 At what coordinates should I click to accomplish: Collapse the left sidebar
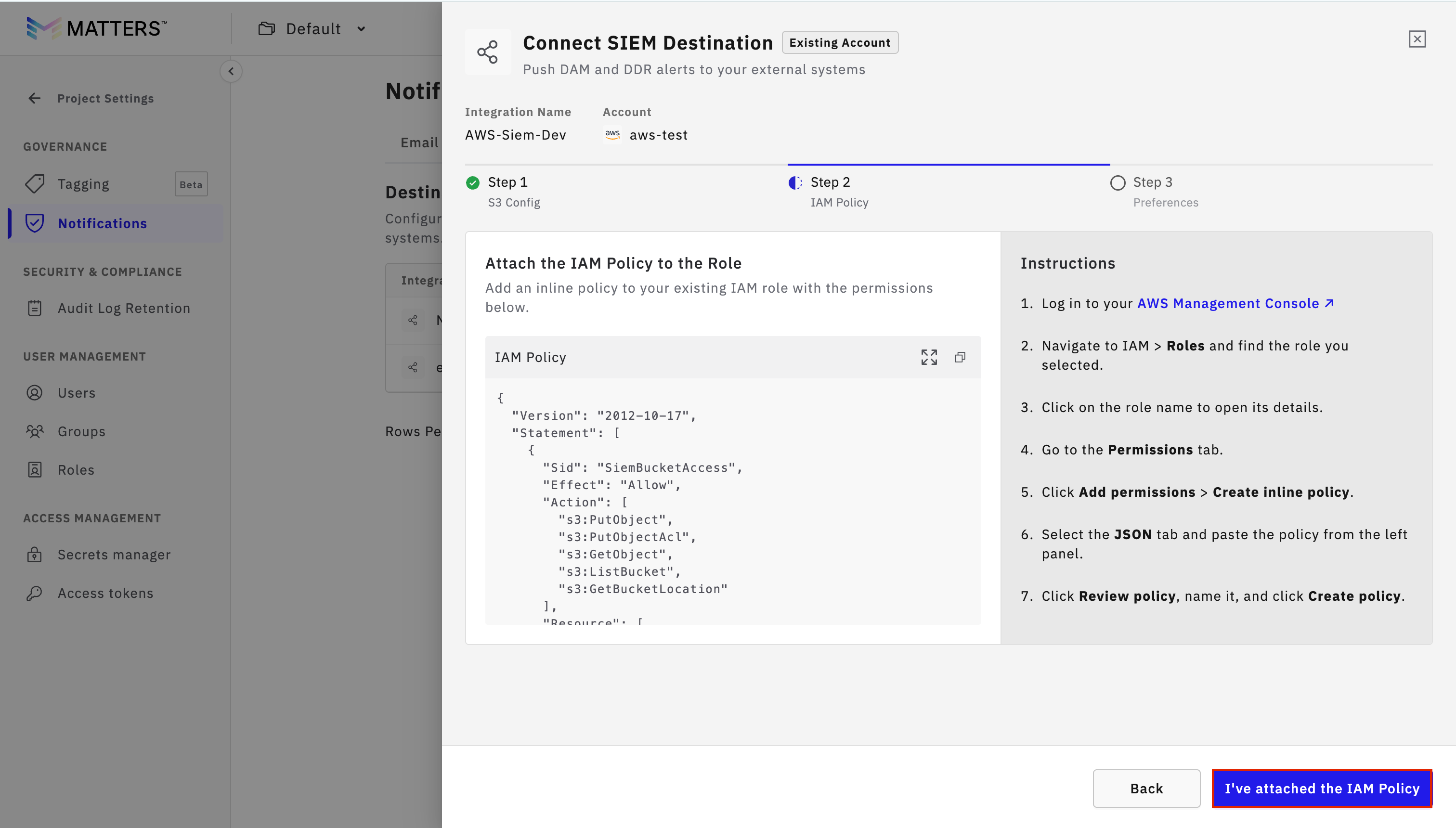(x=231, y=71)
